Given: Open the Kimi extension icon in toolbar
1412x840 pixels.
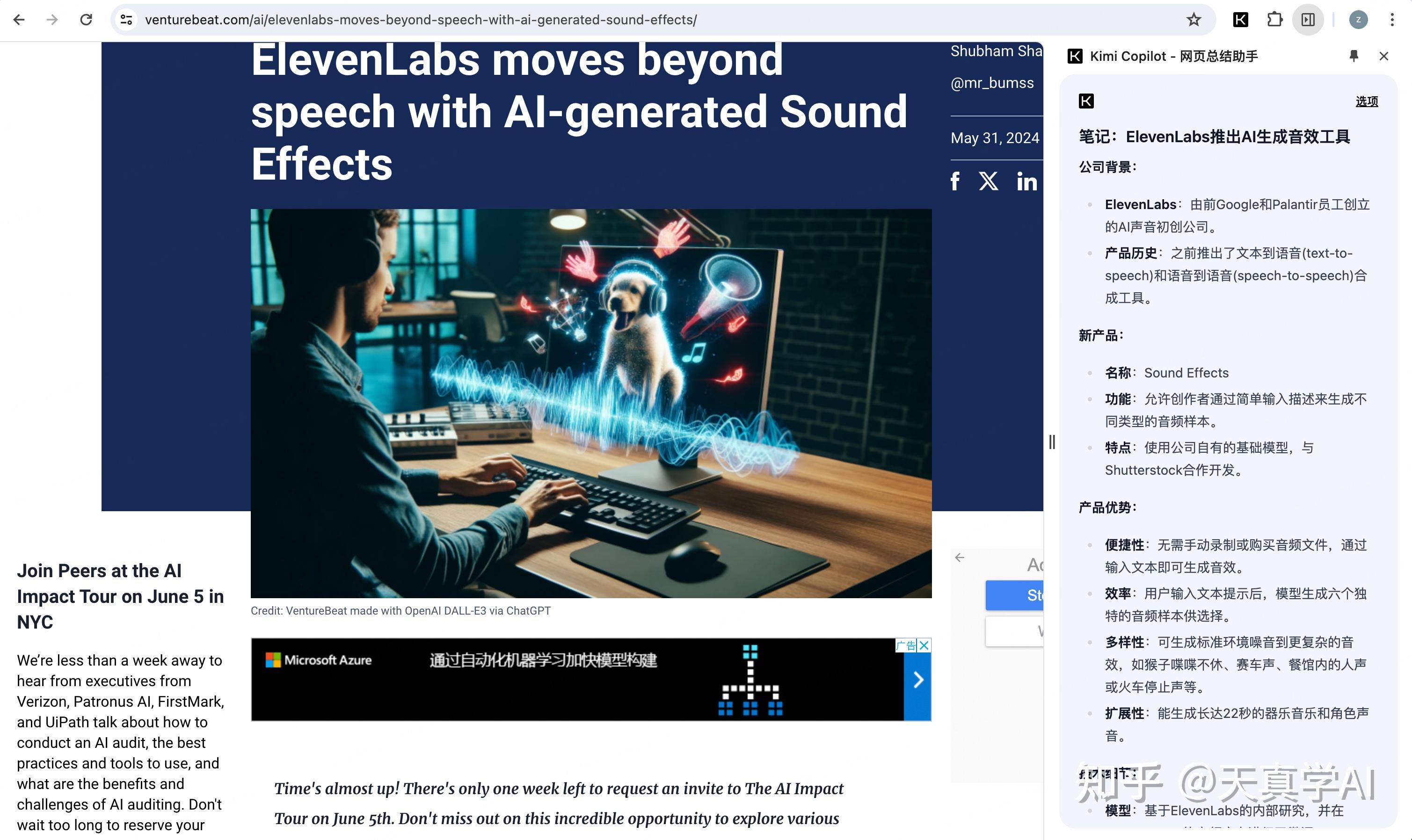Looking at the screenshot, I should [x=1240, y=20].
